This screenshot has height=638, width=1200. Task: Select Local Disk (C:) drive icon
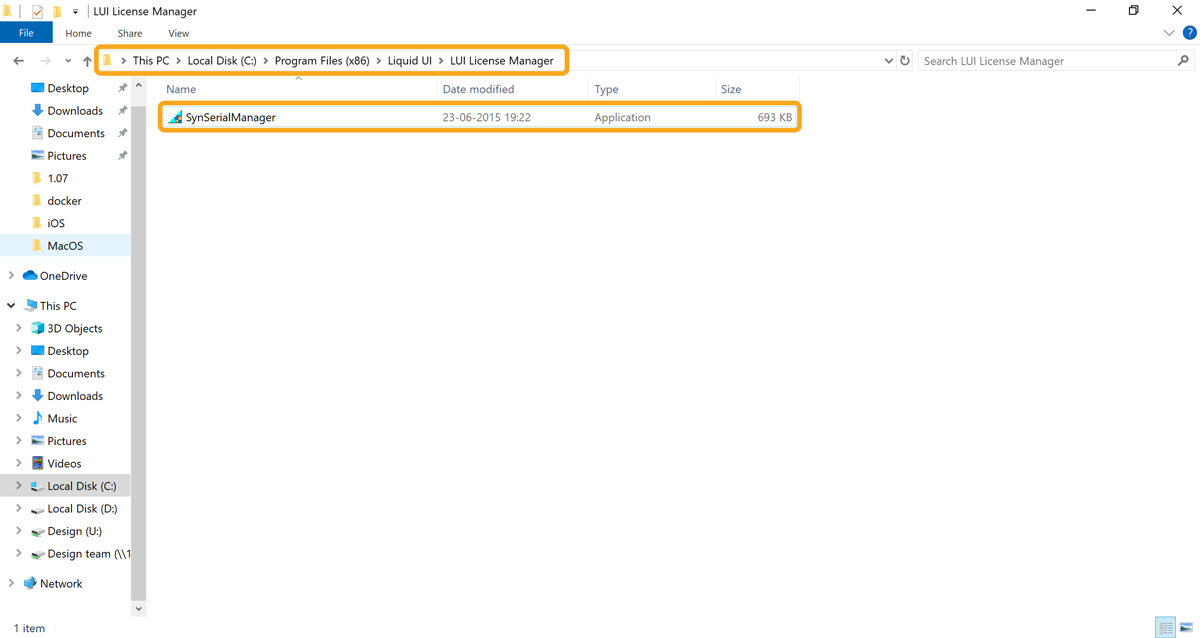[38, 486]
